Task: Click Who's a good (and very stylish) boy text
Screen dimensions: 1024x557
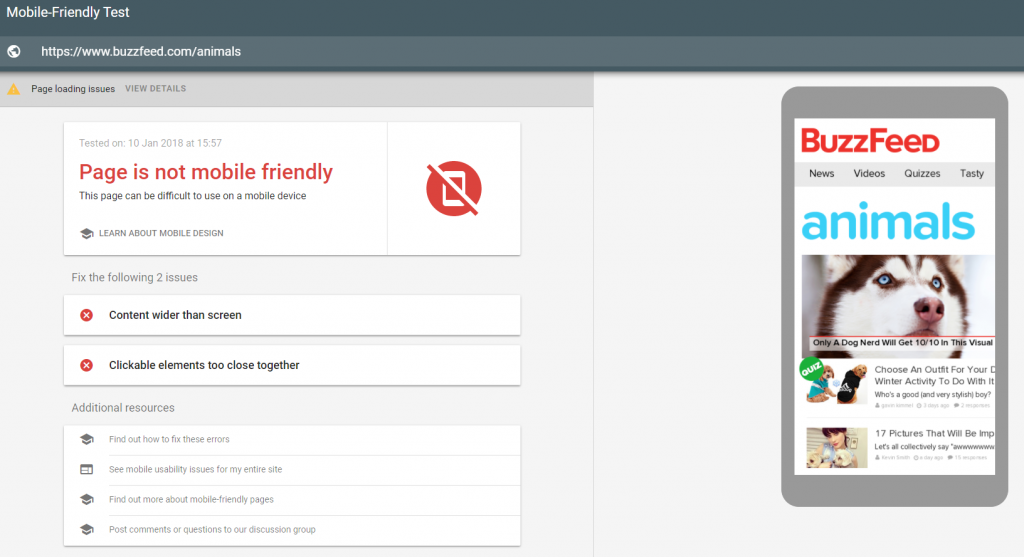Action: pyautogui.click(x=933, y=394)
